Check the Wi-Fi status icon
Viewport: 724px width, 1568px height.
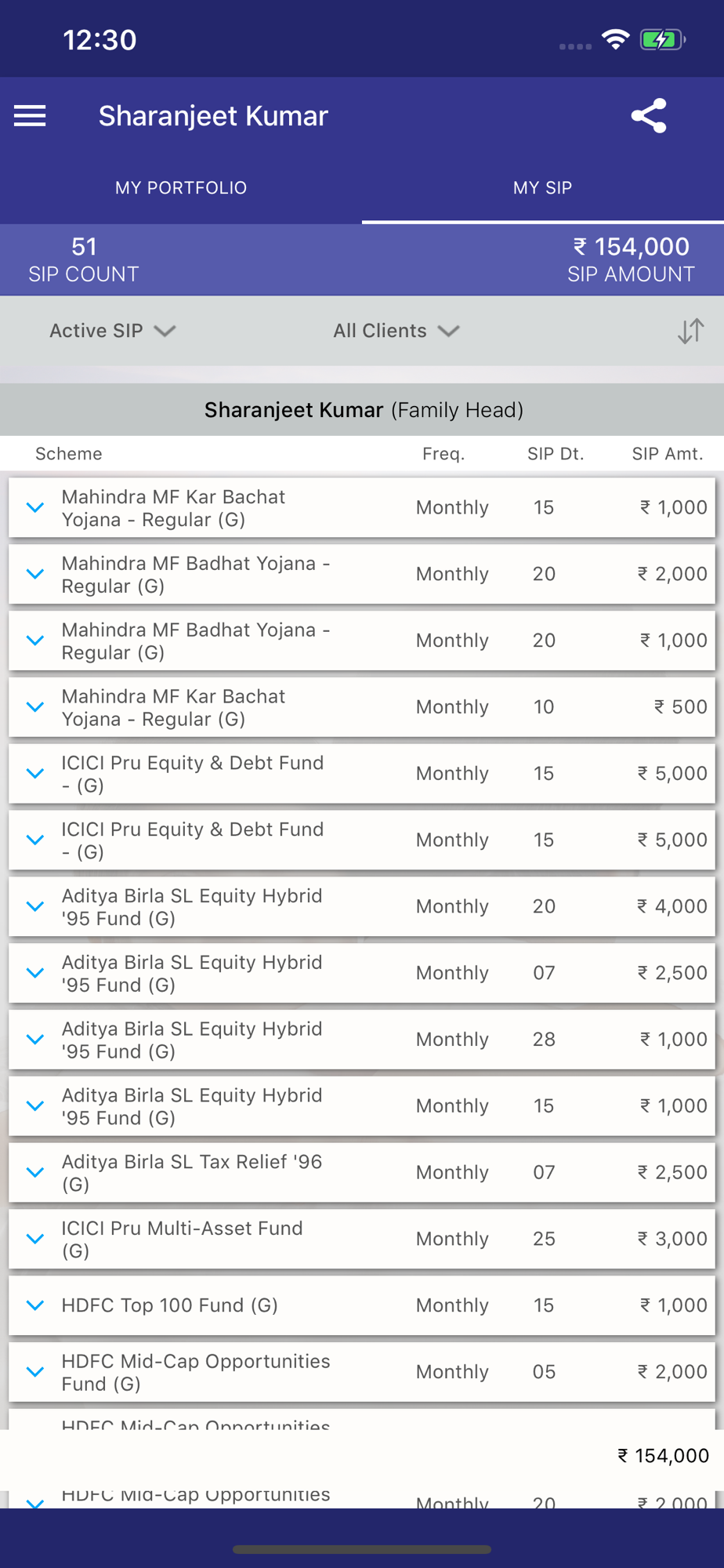point(616,39)
